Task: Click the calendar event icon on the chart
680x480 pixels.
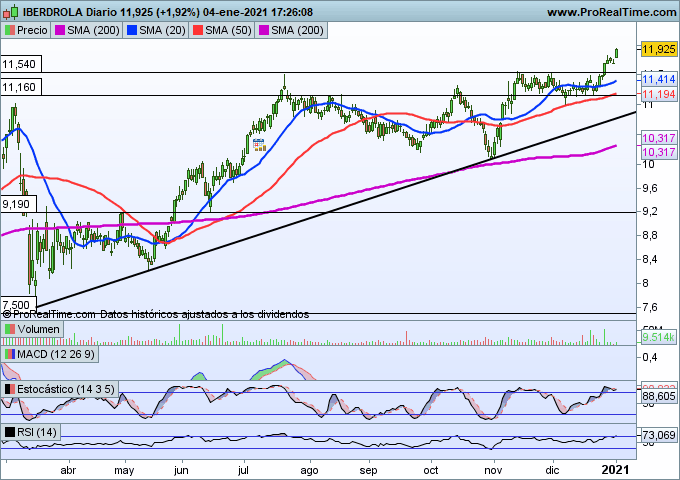Action: click(x=259, y=144)
